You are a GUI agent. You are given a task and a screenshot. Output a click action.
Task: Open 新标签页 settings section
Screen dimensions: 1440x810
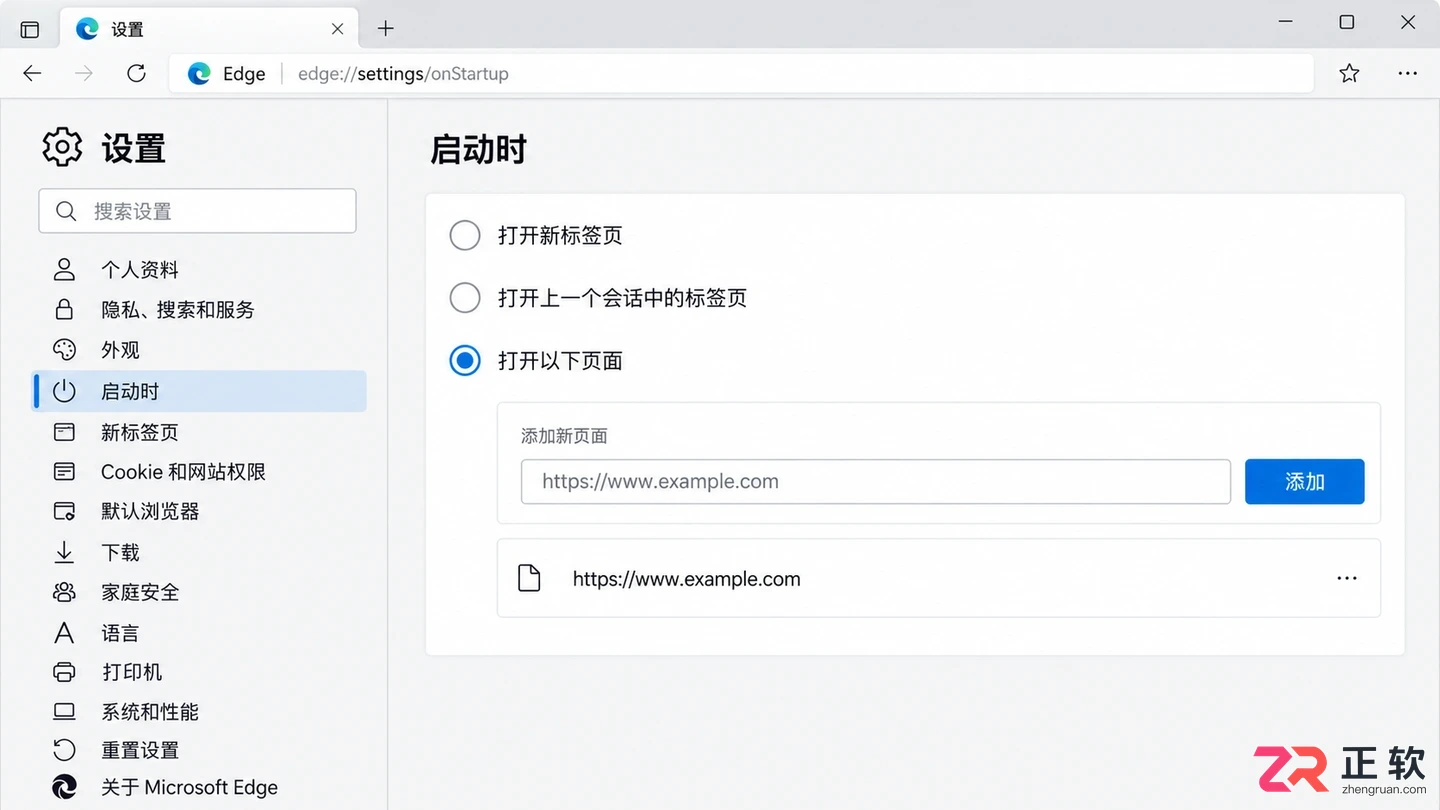coord(200,432)
